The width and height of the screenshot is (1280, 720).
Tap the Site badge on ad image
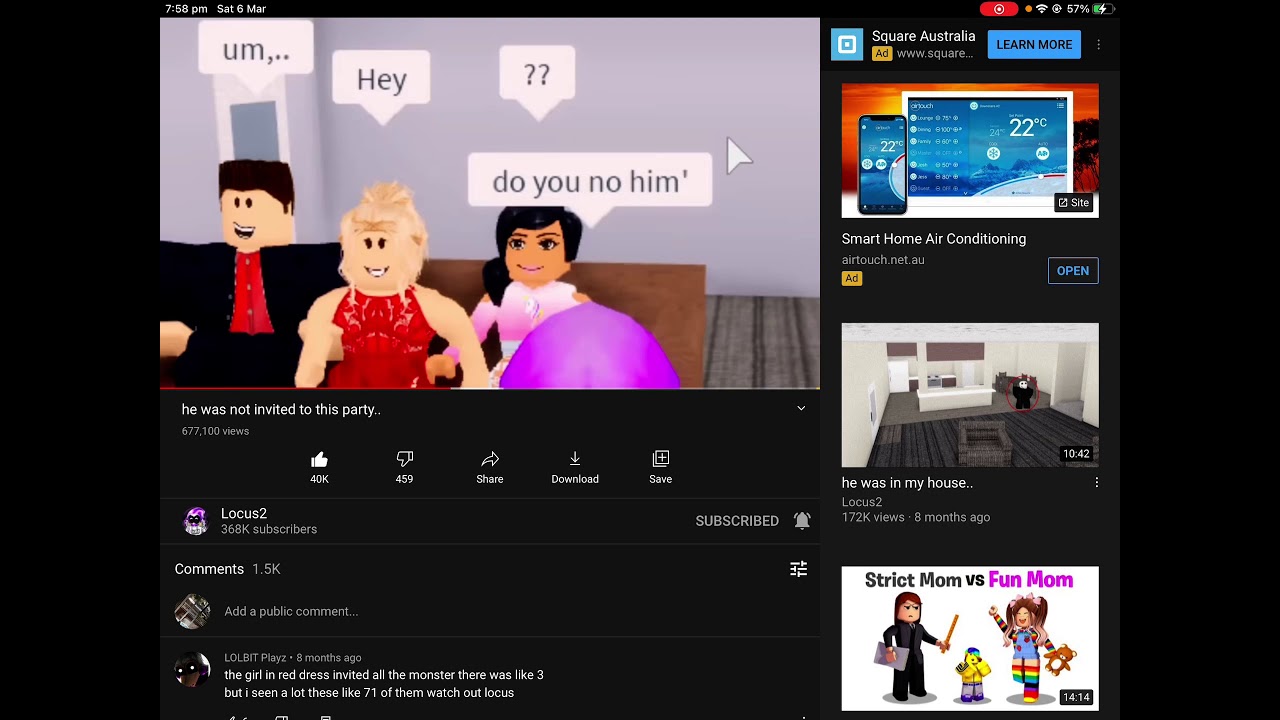click(x=1074, y=202)
